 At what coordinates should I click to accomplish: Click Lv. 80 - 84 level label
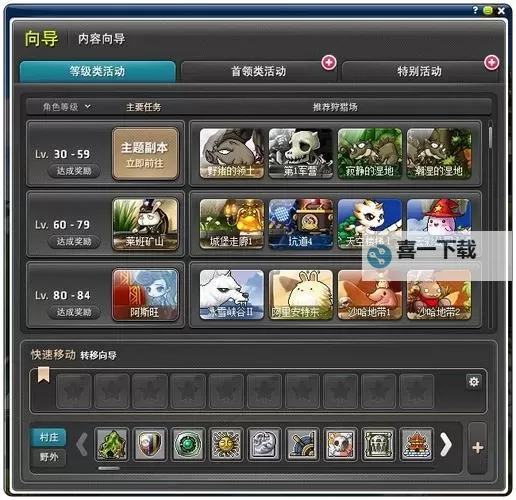62,295
